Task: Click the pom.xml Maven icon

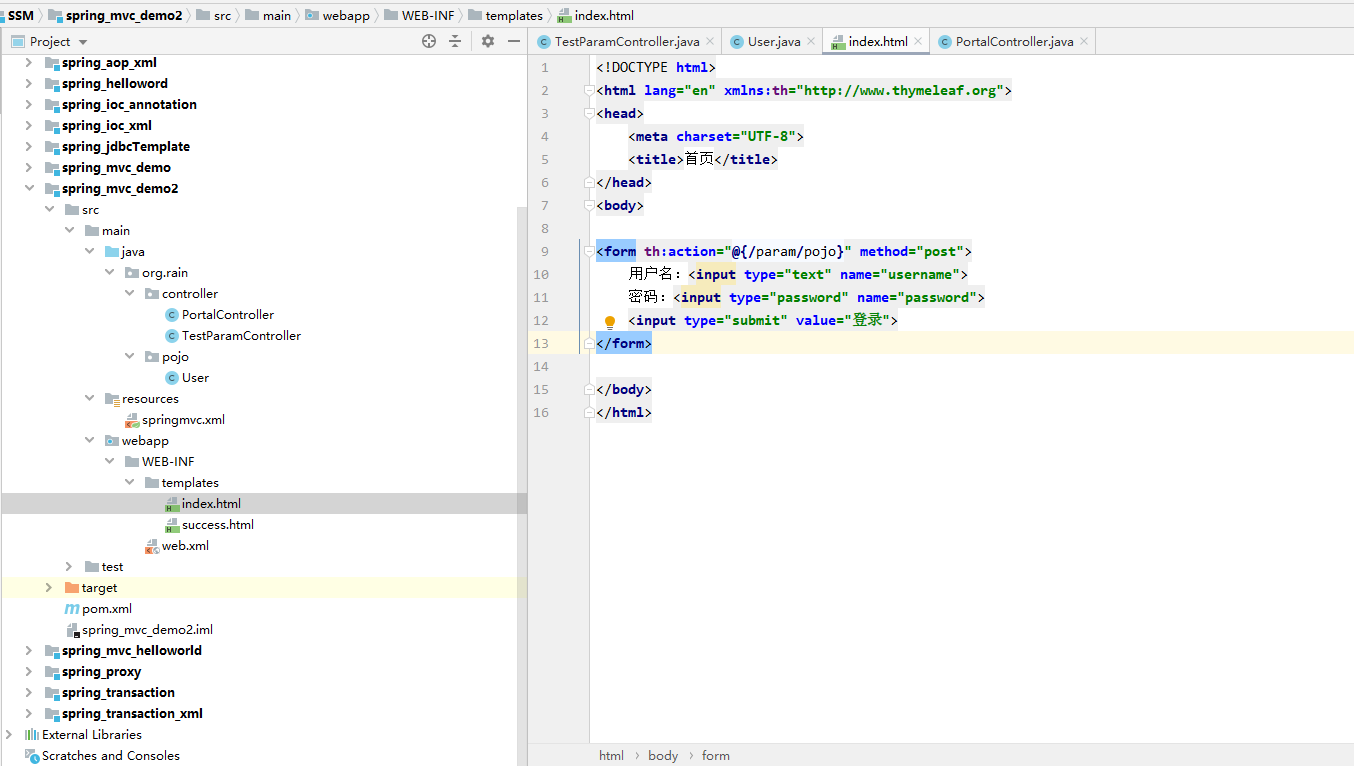Action: click(x=71, y=609)
